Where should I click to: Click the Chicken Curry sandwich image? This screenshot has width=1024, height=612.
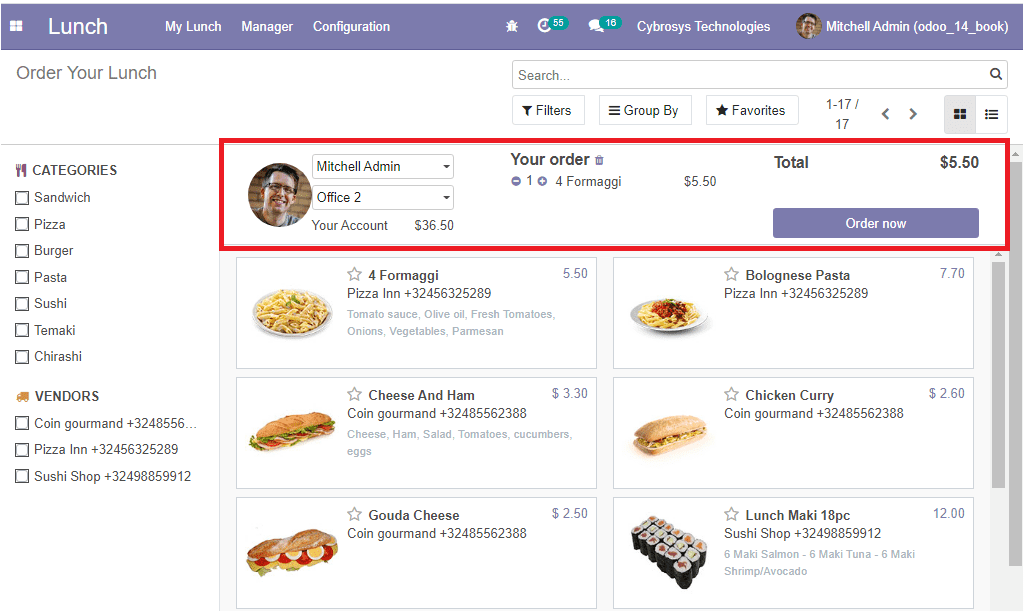(669, 434)
